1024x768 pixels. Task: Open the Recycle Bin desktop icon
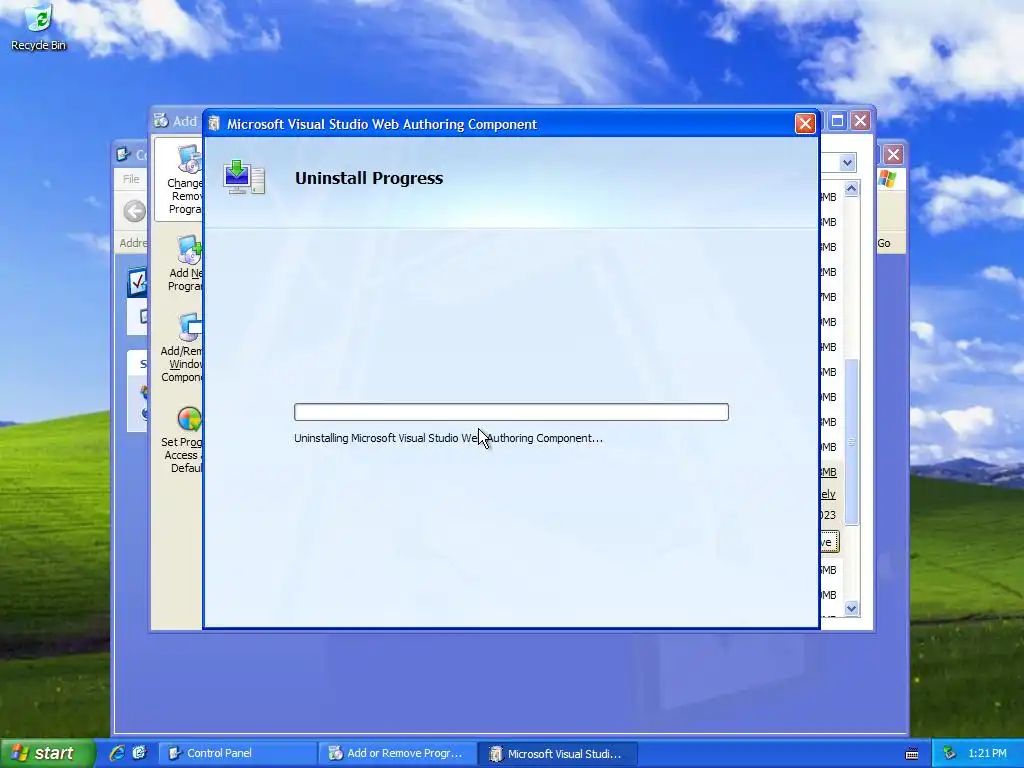[39, 27]
